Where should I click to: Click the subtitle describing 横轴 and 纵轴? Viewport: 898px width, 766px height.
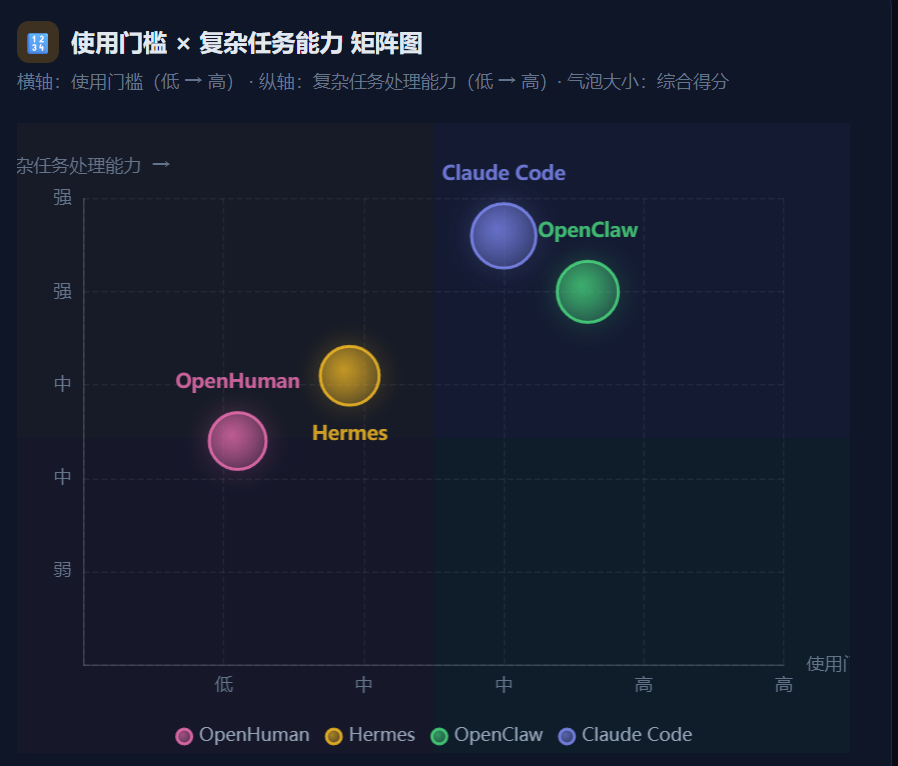point(372,82)
